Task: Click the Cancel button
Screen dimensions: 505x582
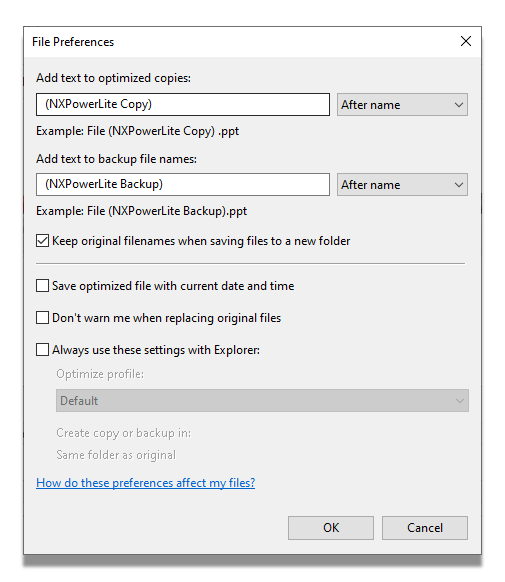Action: 425,528
